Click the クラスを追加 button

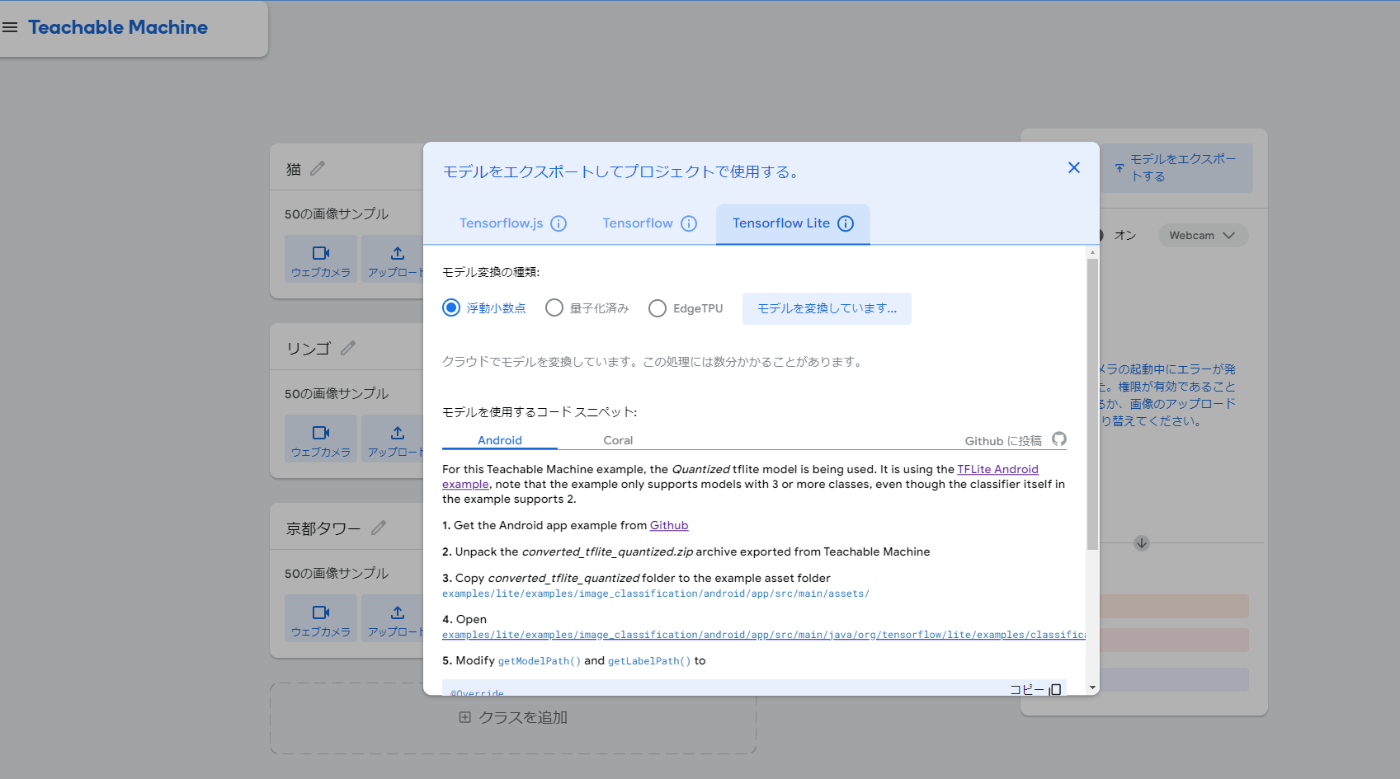click(x=513, y=717)
